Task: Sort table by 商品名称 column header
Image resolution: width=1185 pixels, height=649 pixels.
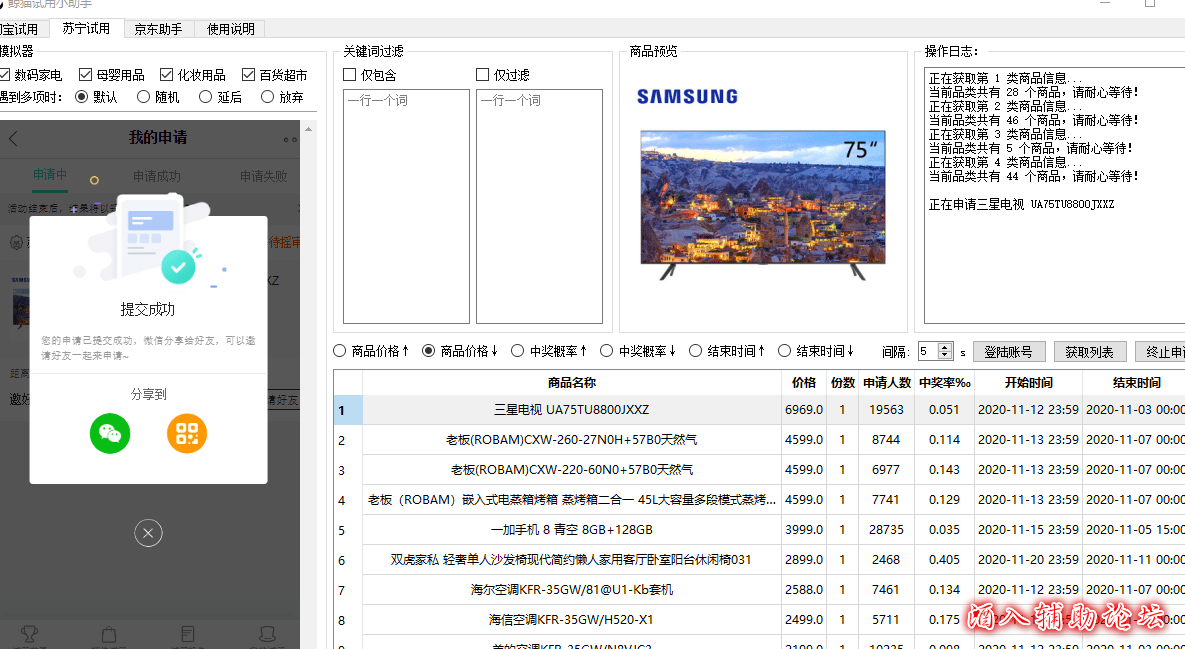Action: click(572, 382)
